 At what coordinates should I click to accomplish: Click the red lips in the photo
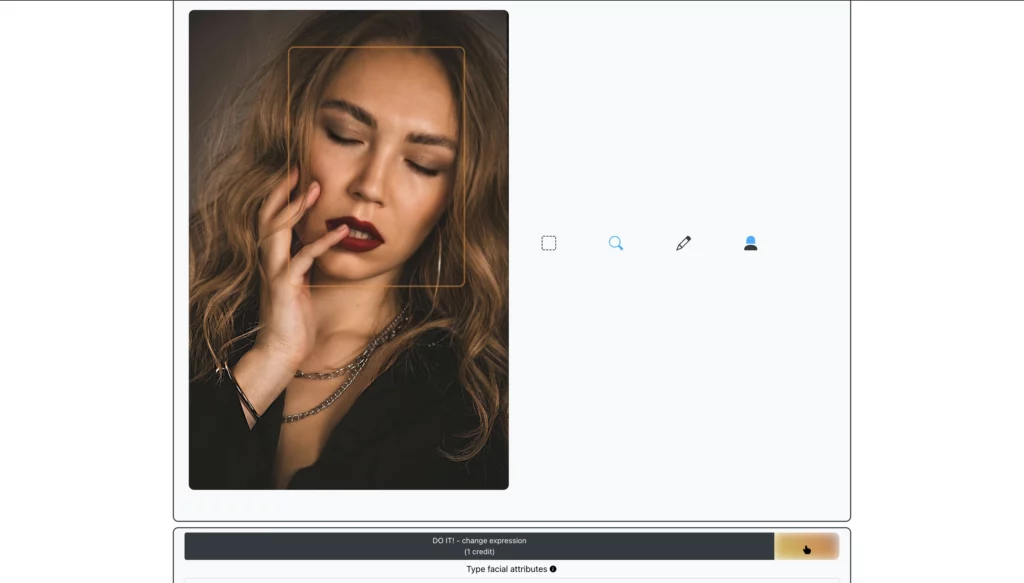(x=360, y=234)
